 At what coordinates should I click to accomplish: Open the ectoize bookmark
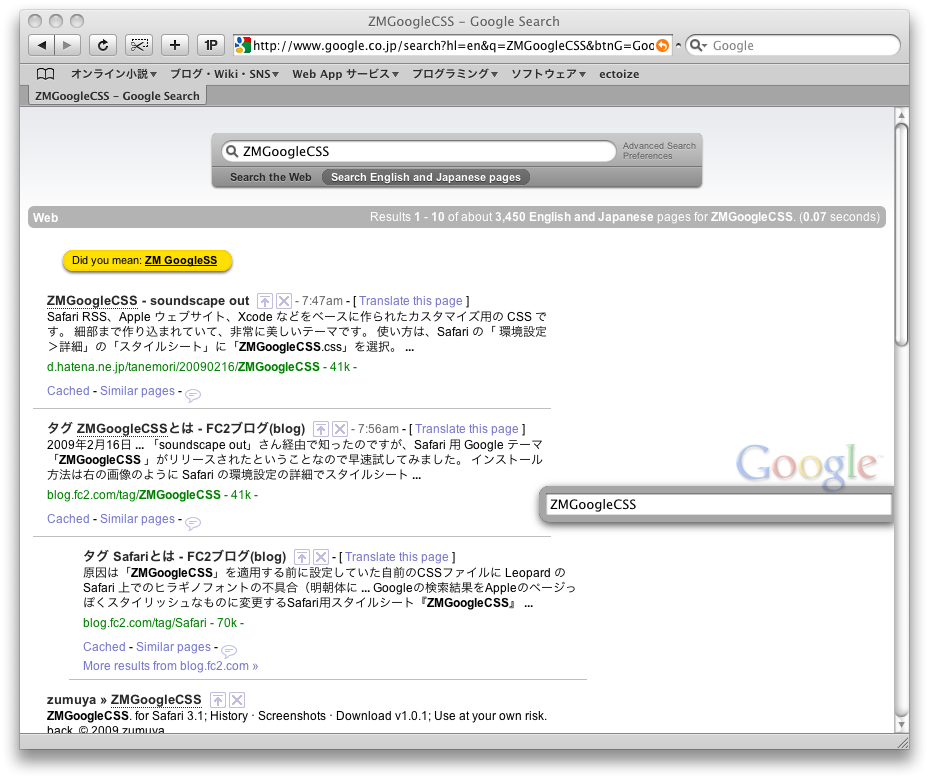(619, 74)
